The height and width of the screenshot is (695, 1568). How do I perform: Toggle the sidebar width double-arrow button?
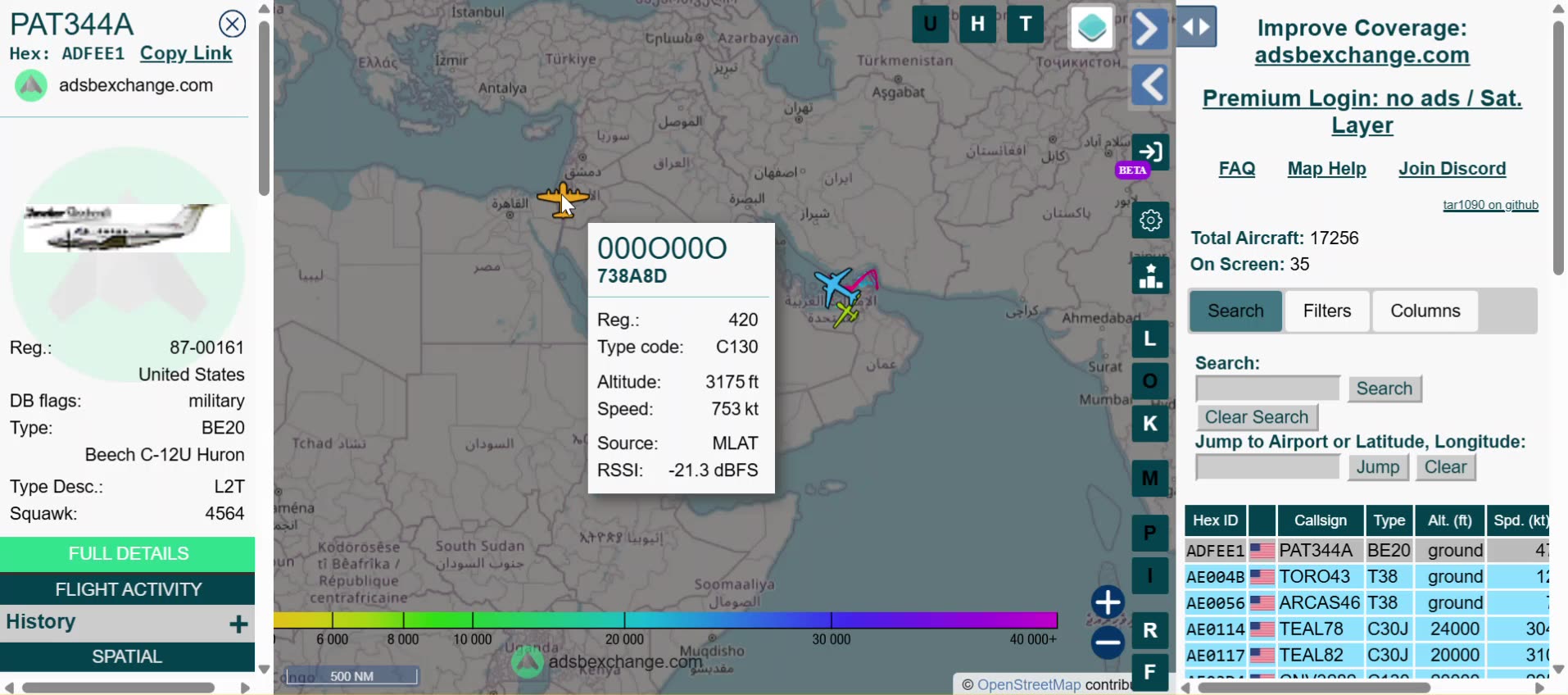pyautogui.click(x=1196, y=27)
